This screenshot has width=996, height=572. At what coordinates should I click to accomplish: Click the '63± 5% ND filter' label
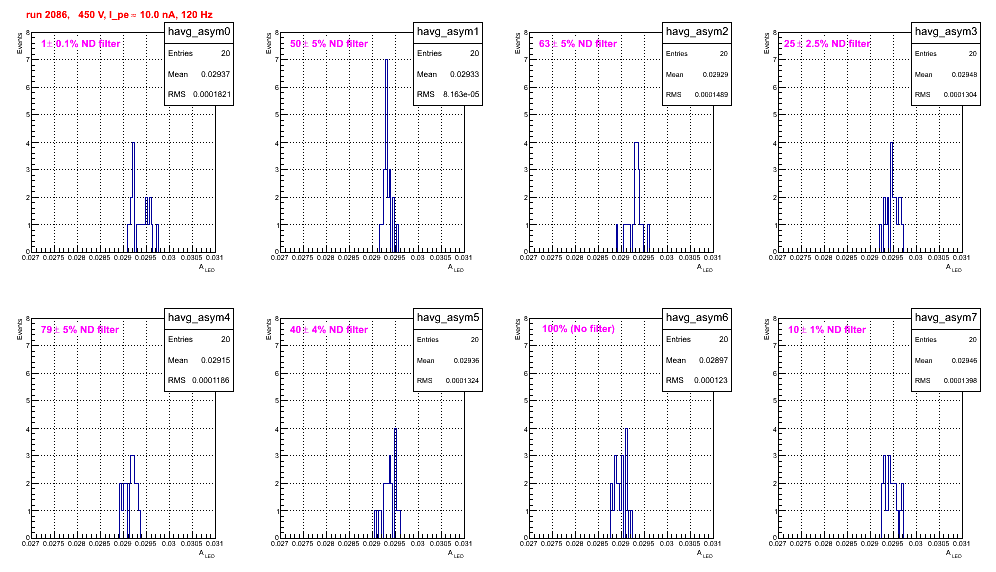578,44
